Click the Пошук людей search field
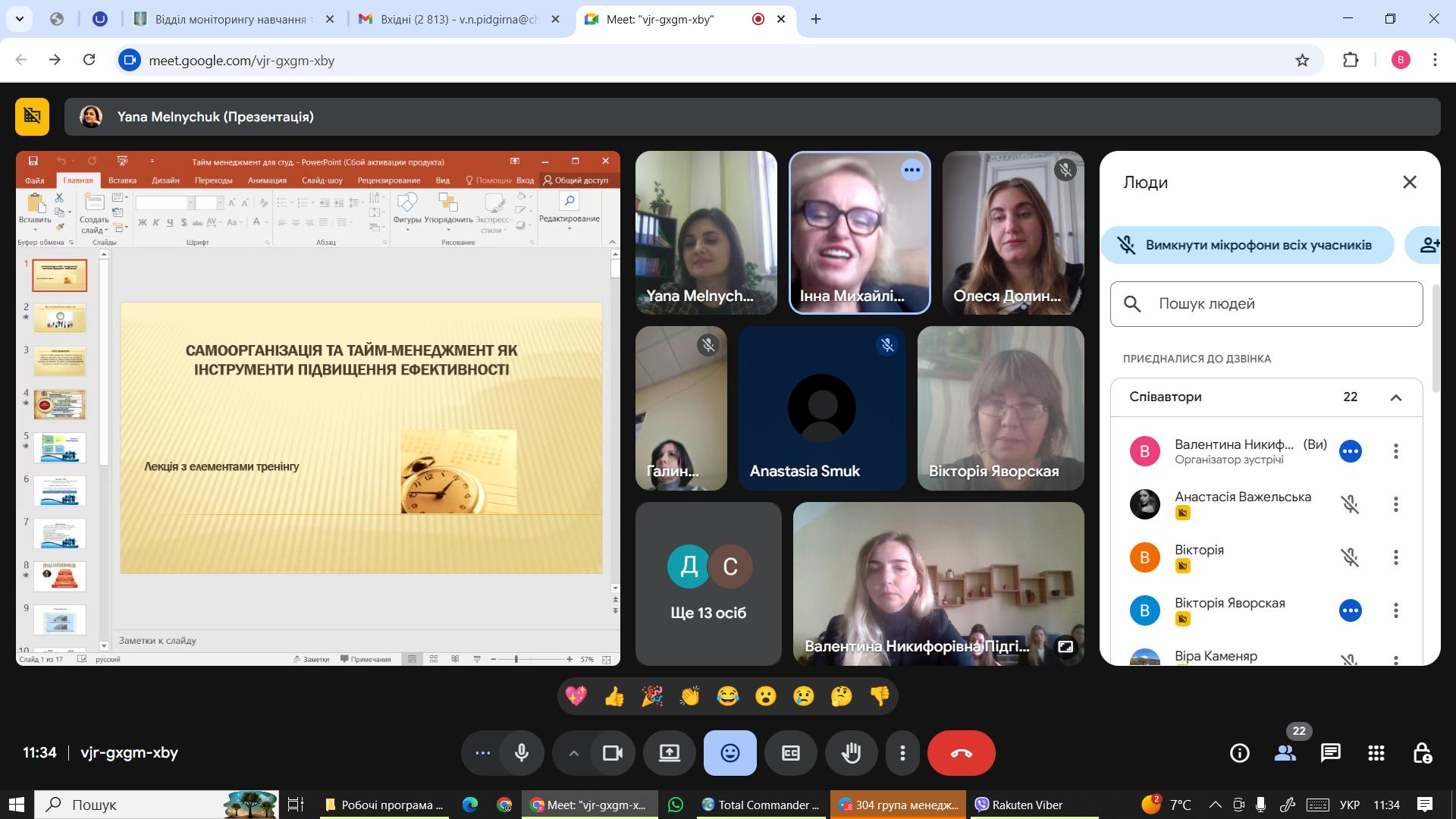1456x819 pixels. click(x=1266, y=304)
